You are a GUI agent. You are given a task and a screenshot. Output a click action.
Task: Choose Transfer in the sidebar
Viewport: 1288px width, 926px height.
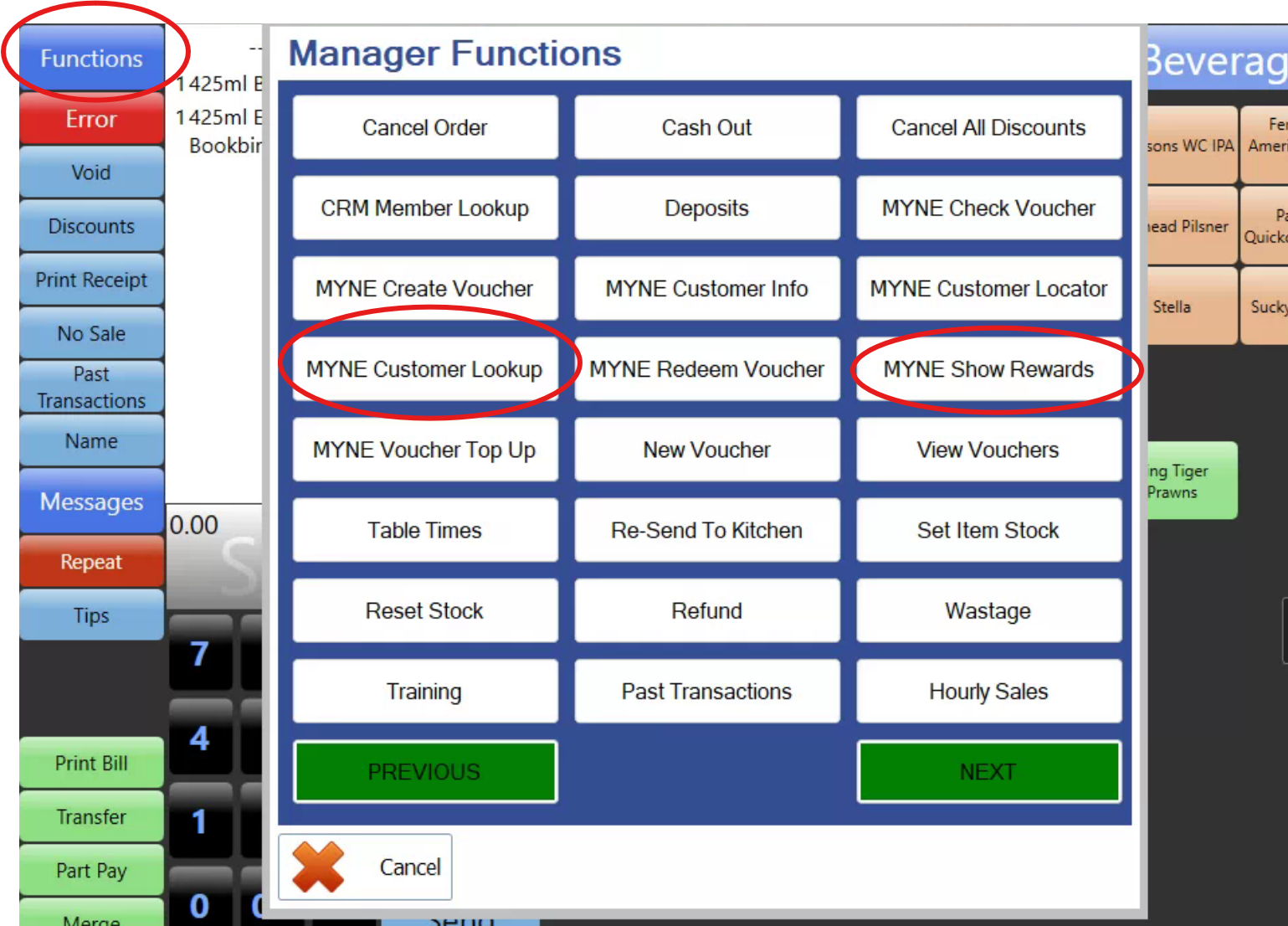[x=92, y=816]
